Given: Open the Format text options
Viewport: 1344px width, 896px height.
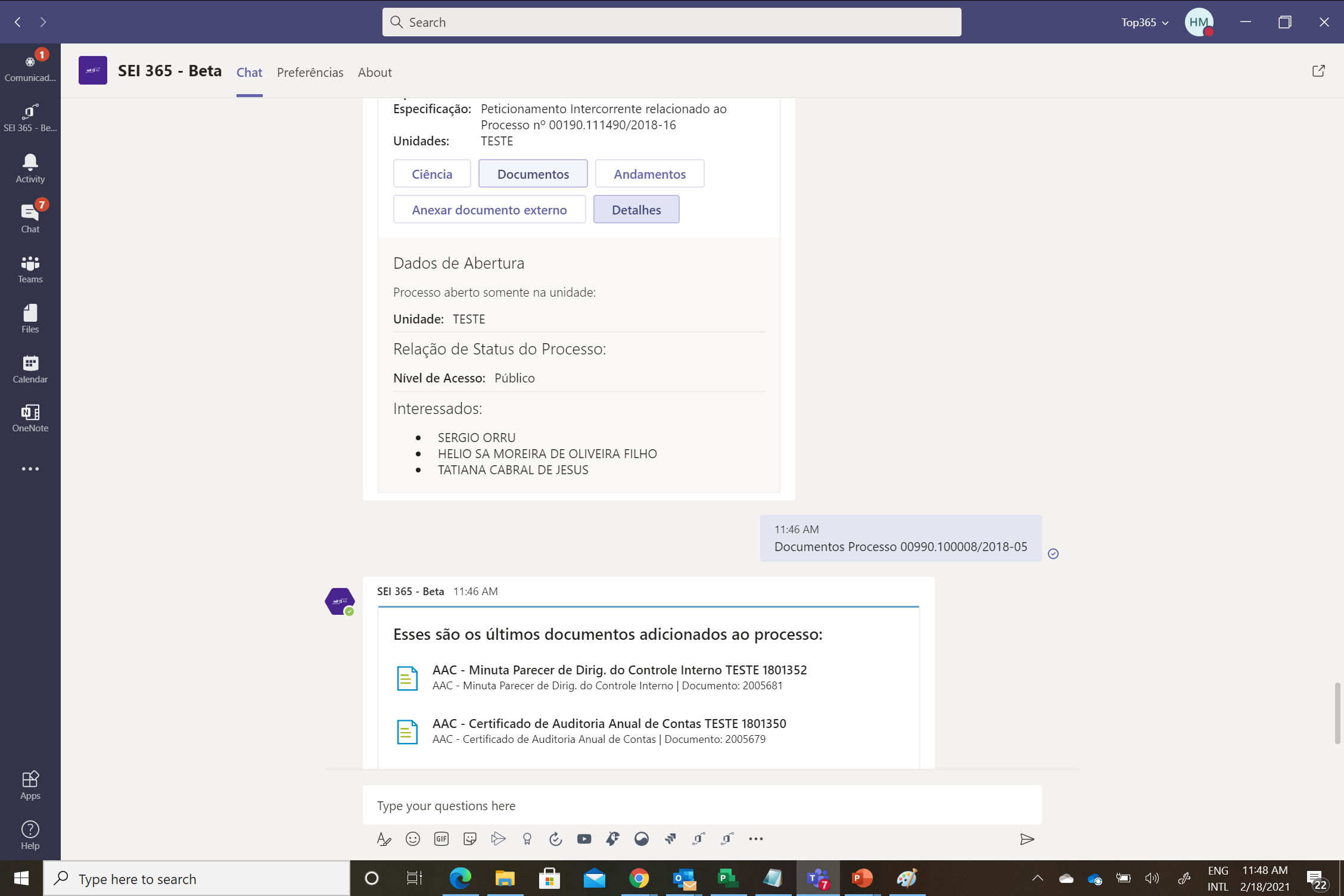Looking at the screenshot, I should 384,839.
